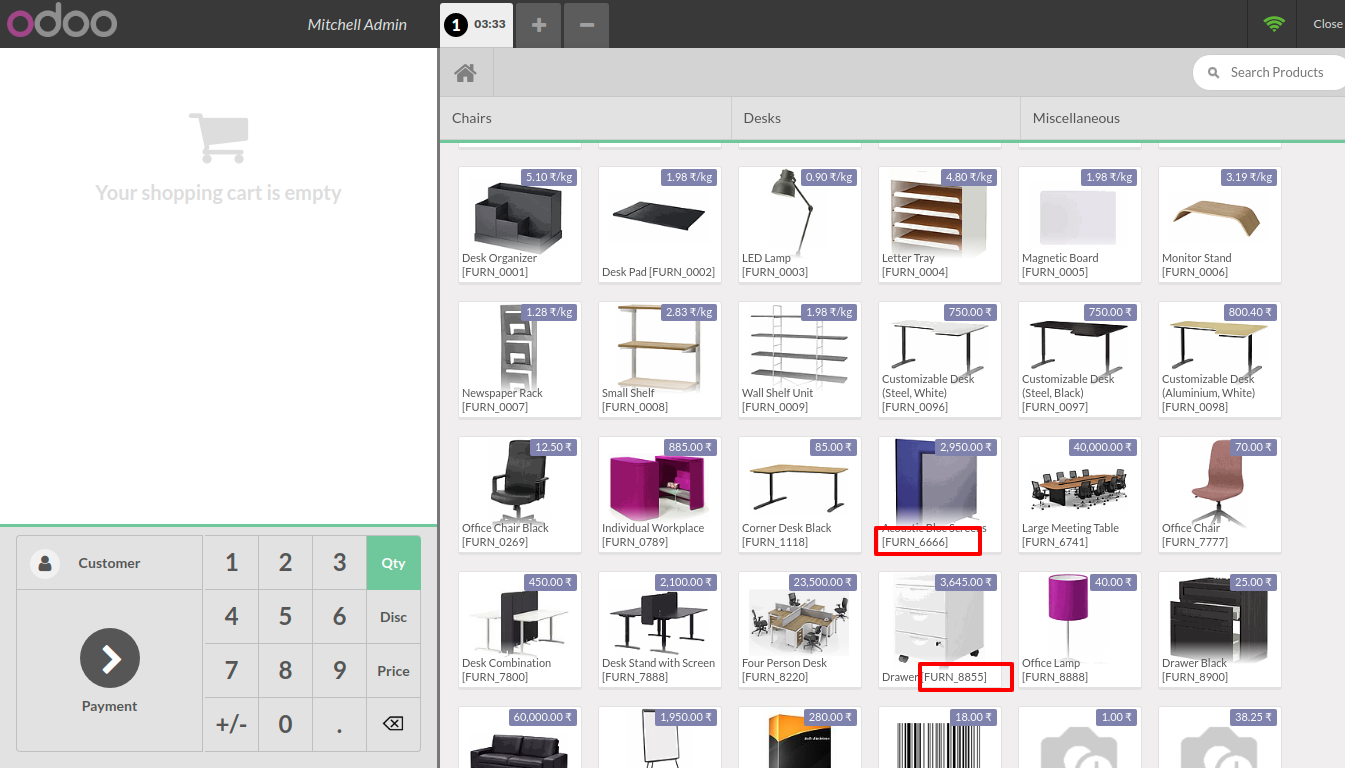1345x768 pixels.
Task: Add Newspaper Rack product
Action: click(x=520, y=360)
